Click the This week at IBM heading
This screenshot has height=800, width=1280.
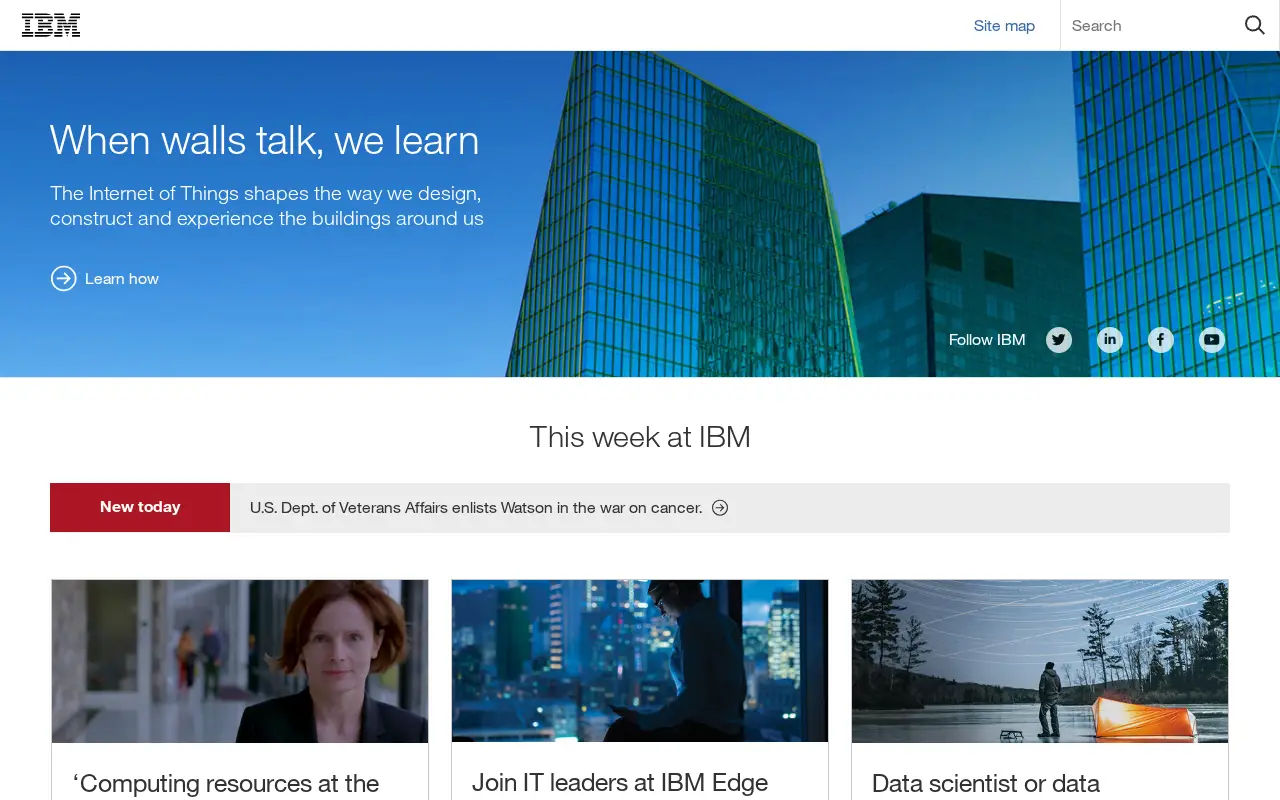pos(640,437)
